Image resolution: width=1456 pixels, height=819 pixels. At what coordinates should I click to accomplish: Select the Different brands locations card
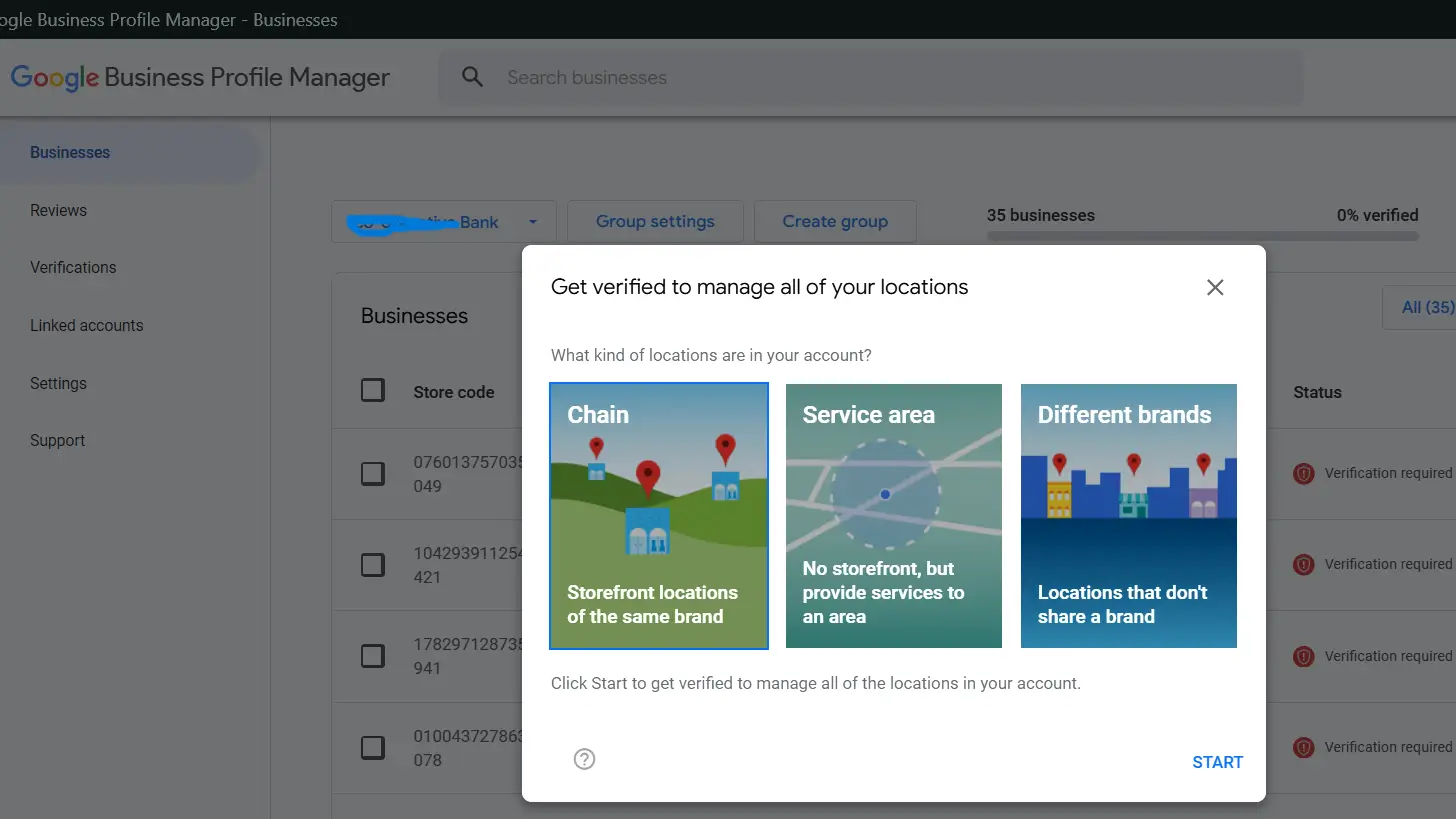click(x=1128, y=516)
